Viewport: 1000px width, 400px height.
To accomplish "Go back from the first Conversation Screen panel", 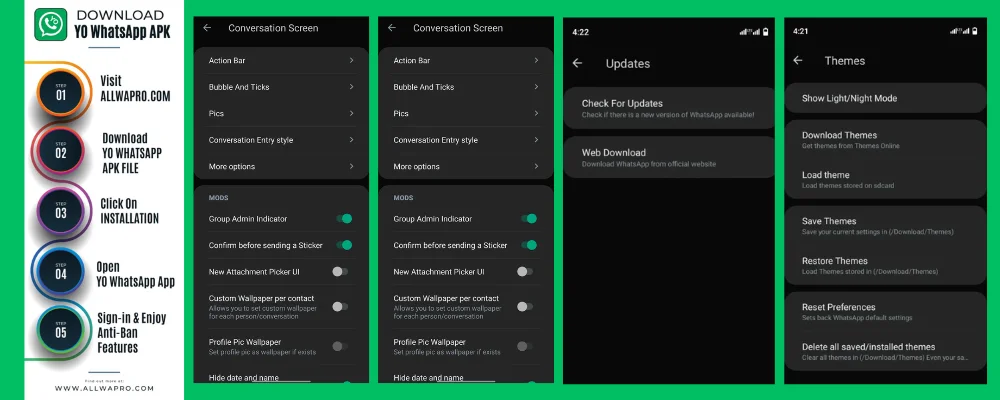I will (x=207, y=28).
